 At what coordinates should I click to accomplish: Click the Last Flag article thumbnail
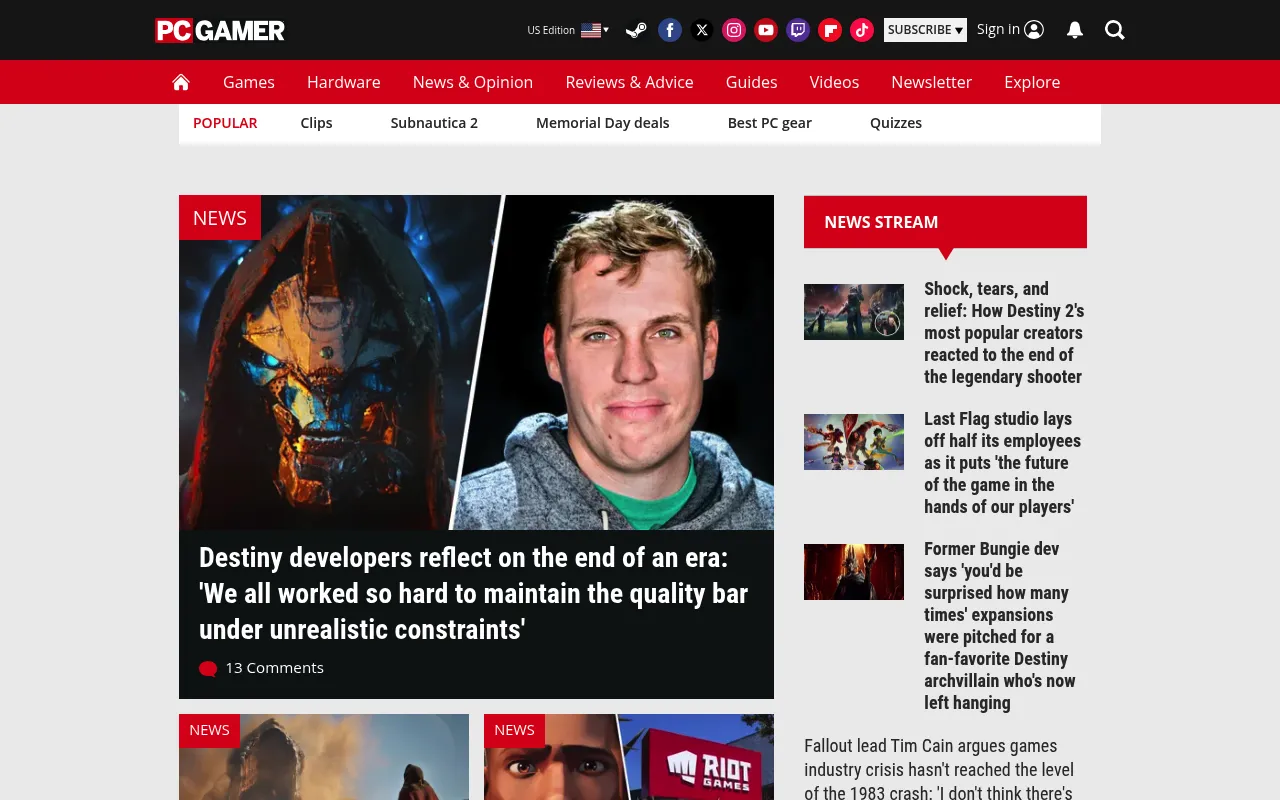click(x=854, y=442)
